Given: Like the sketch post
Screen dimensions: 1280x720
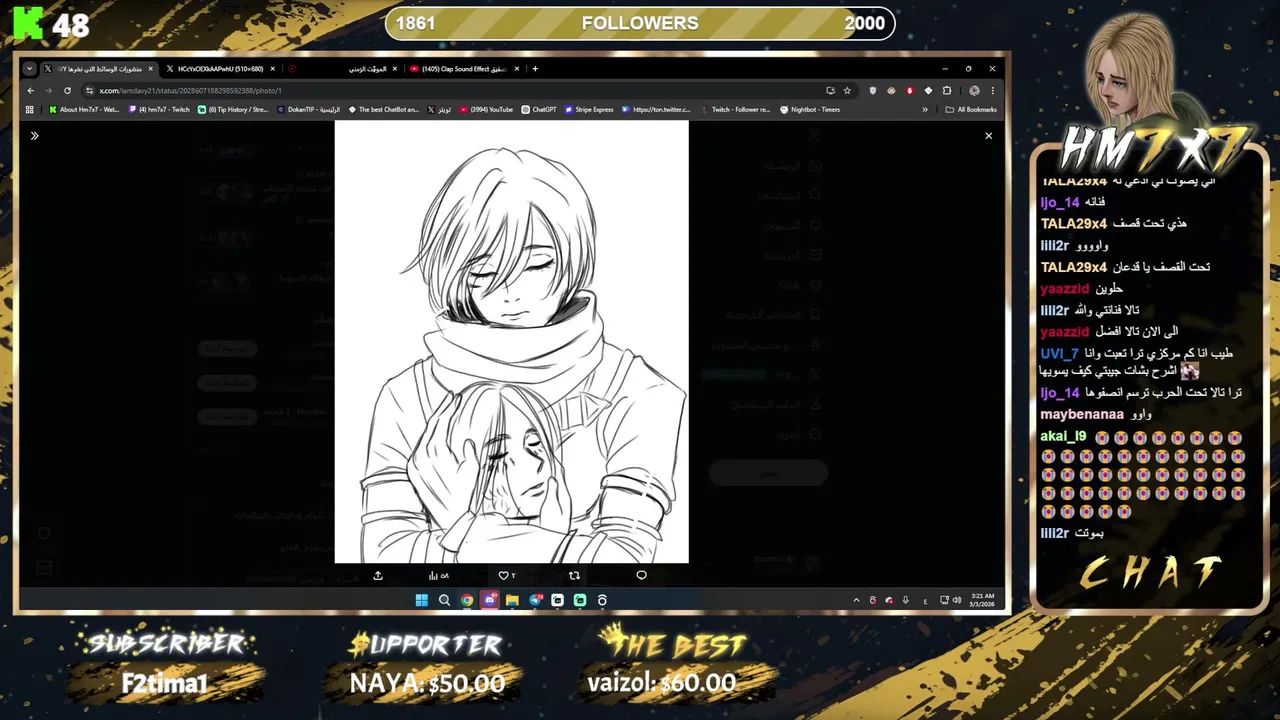Looking at the screenshot, I should [x=507, y=575].
